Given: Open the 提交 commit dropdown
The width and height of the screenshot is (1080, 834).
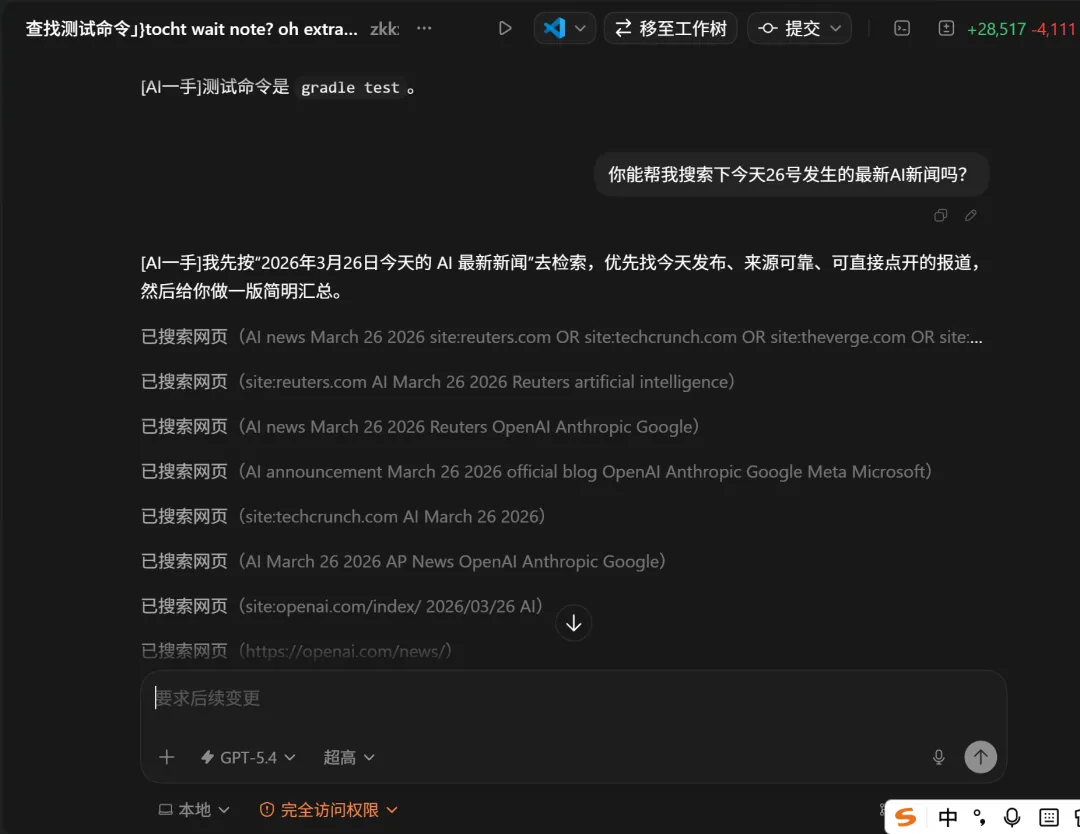Looking at the screenshot, I should click(x=799, y=28).
